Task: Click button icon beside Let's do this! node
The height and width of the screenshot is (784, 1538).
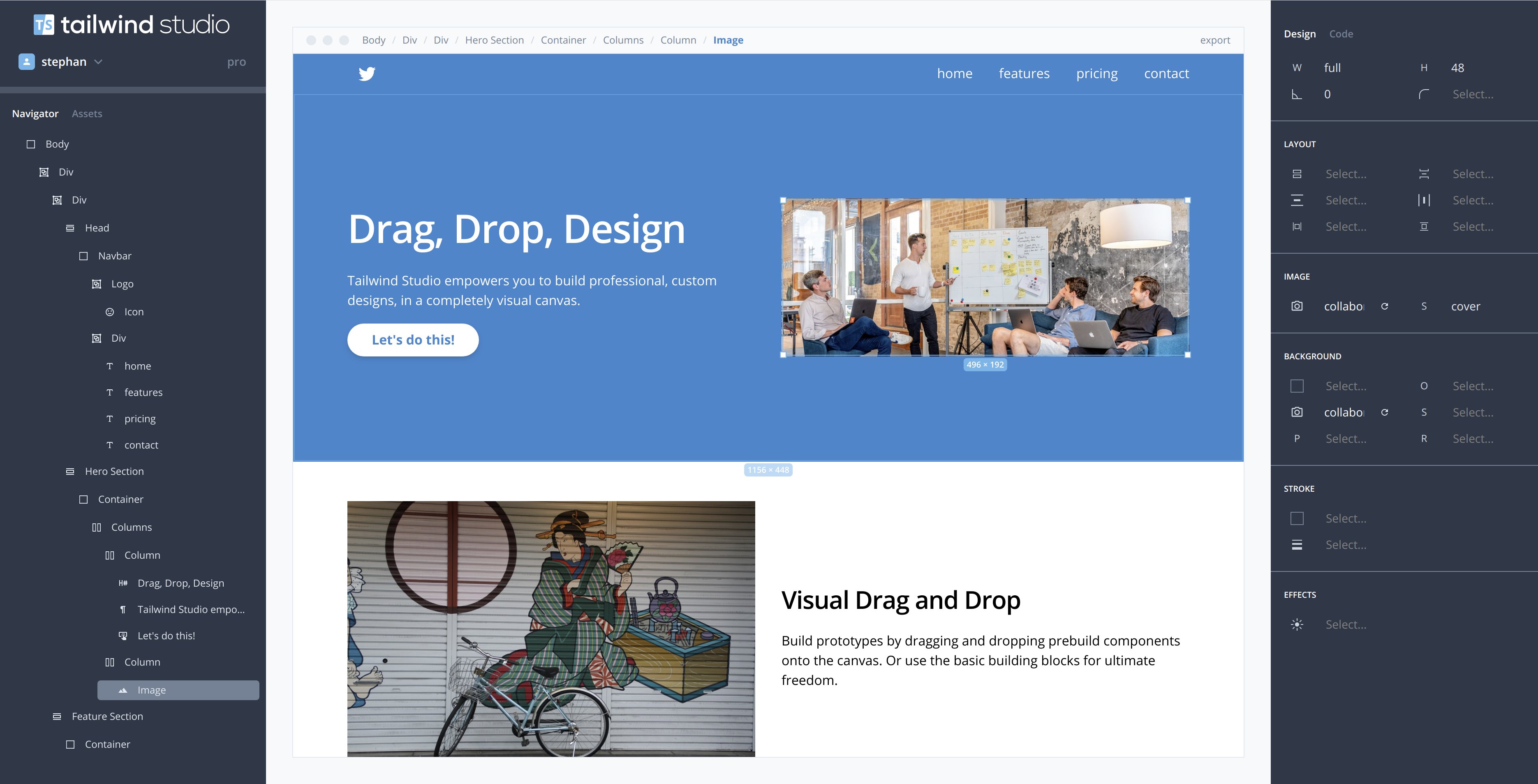Action: pos(123,636)
